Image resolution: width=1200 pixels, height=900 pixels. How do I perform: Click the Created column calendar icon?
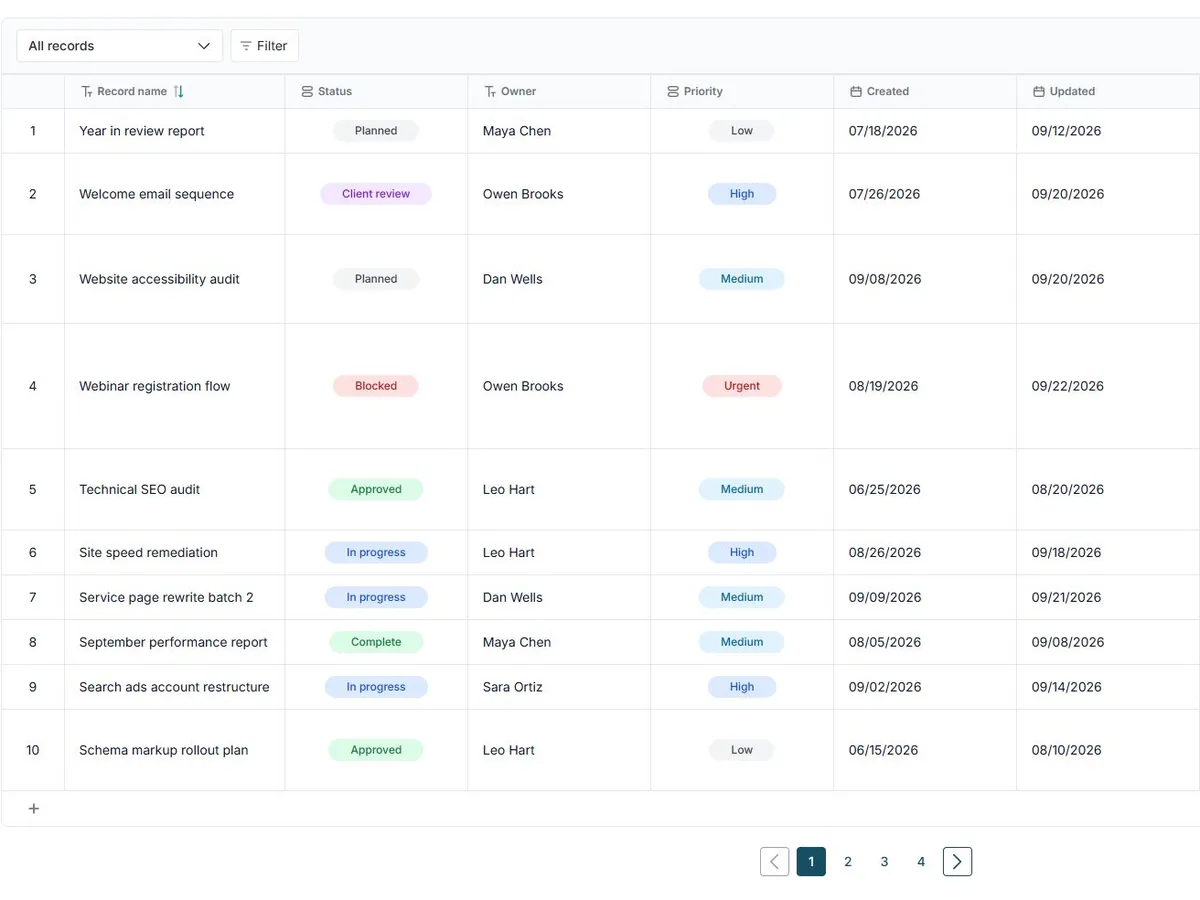click(x=856, y=91)
